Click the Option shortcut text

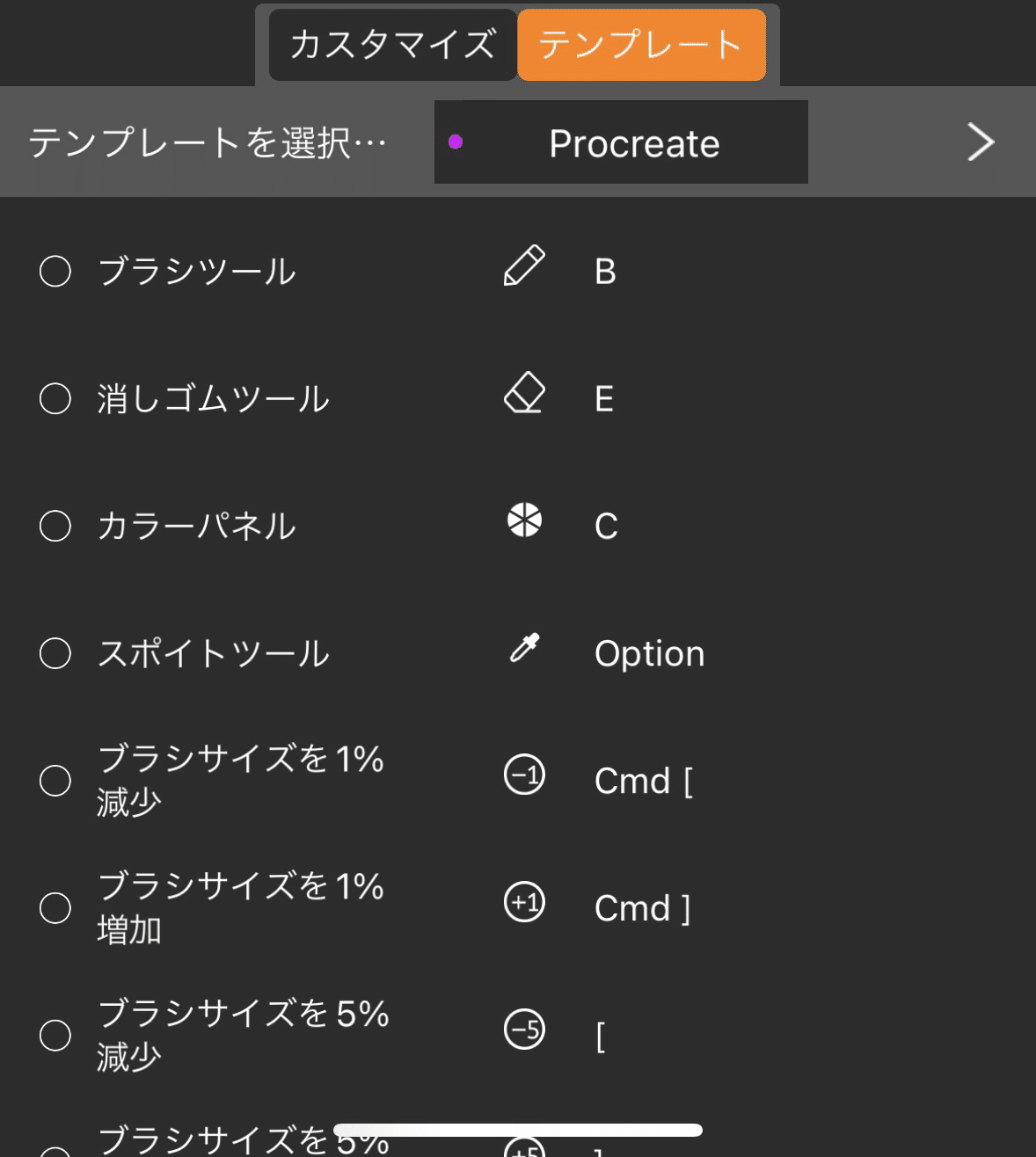click(x=649, y=654)
